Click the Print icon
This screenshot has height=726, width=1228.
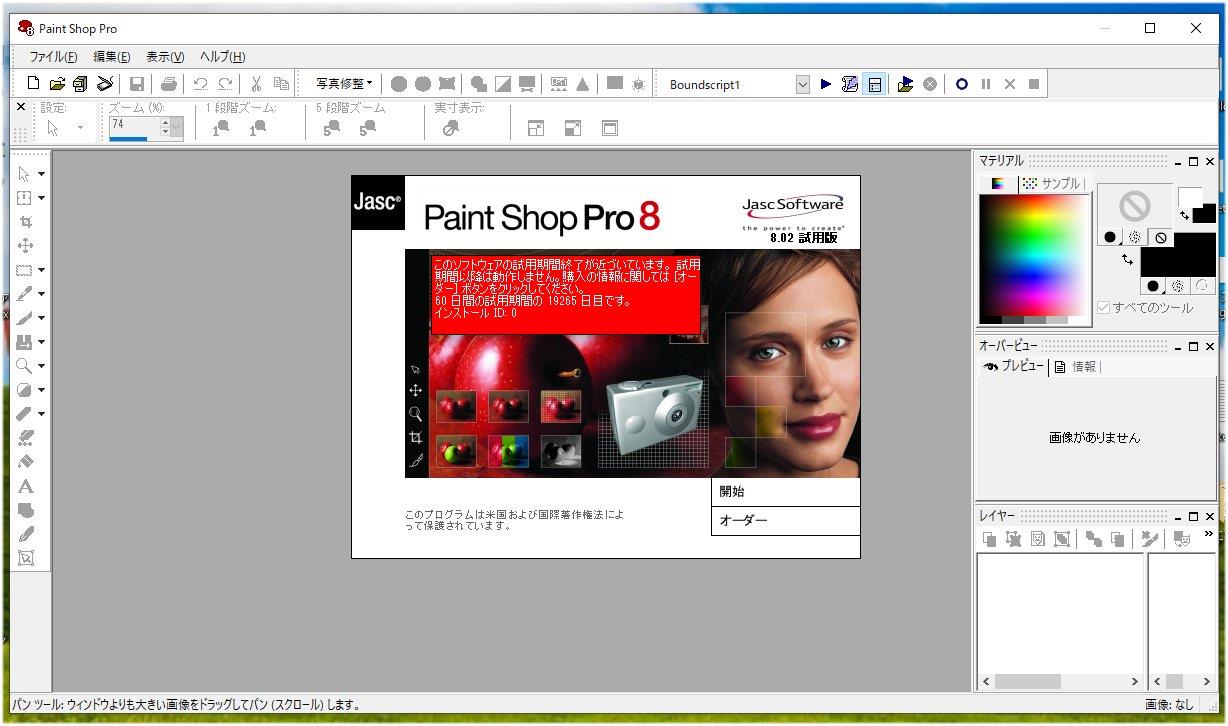coord(169,84)
